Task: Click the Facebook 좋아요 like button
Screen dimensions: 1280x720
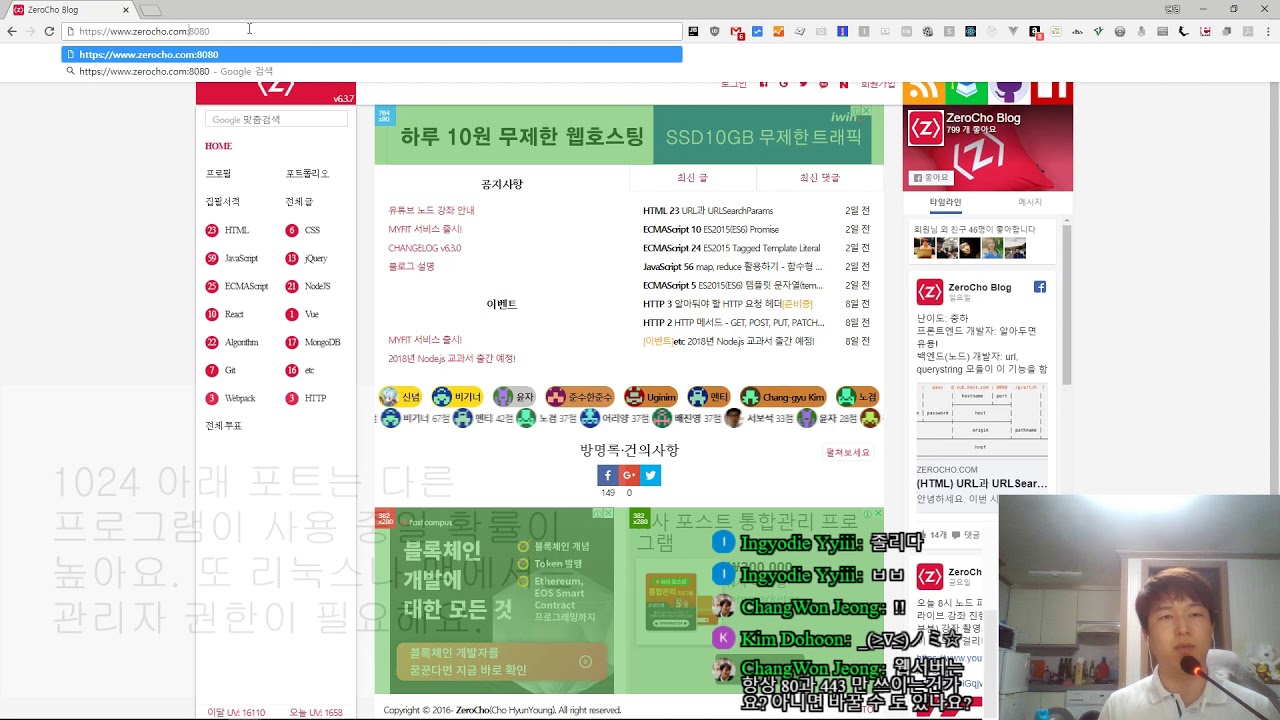Action: tap(930, 177)
